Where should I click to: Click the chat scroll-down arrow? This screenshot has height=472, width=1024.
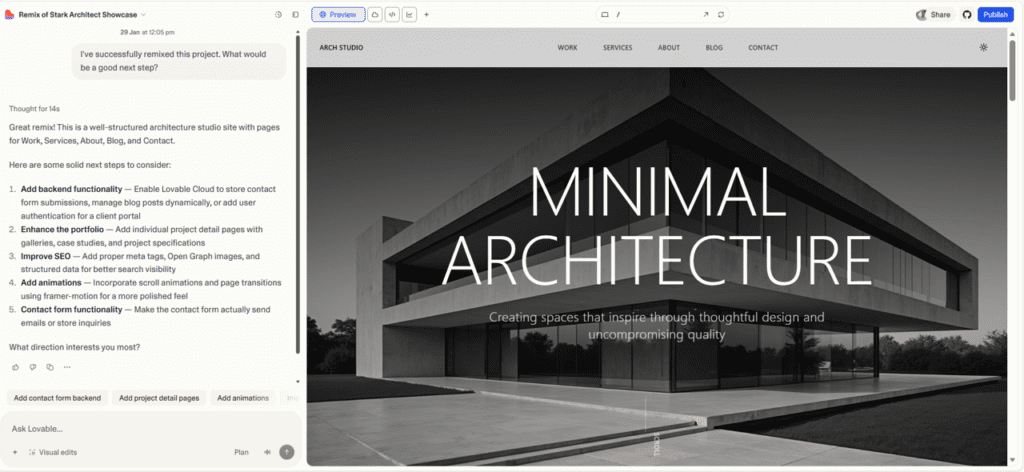click(298, 381)
